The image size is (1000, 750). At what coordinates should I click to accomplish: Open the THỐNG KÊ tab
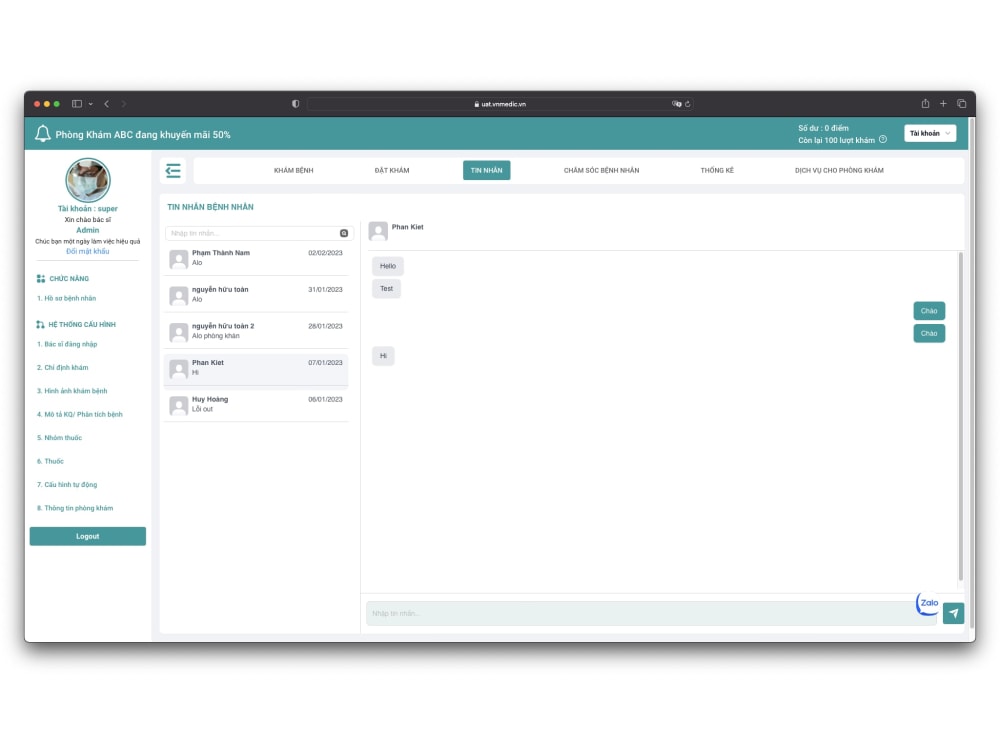(717, 170)
